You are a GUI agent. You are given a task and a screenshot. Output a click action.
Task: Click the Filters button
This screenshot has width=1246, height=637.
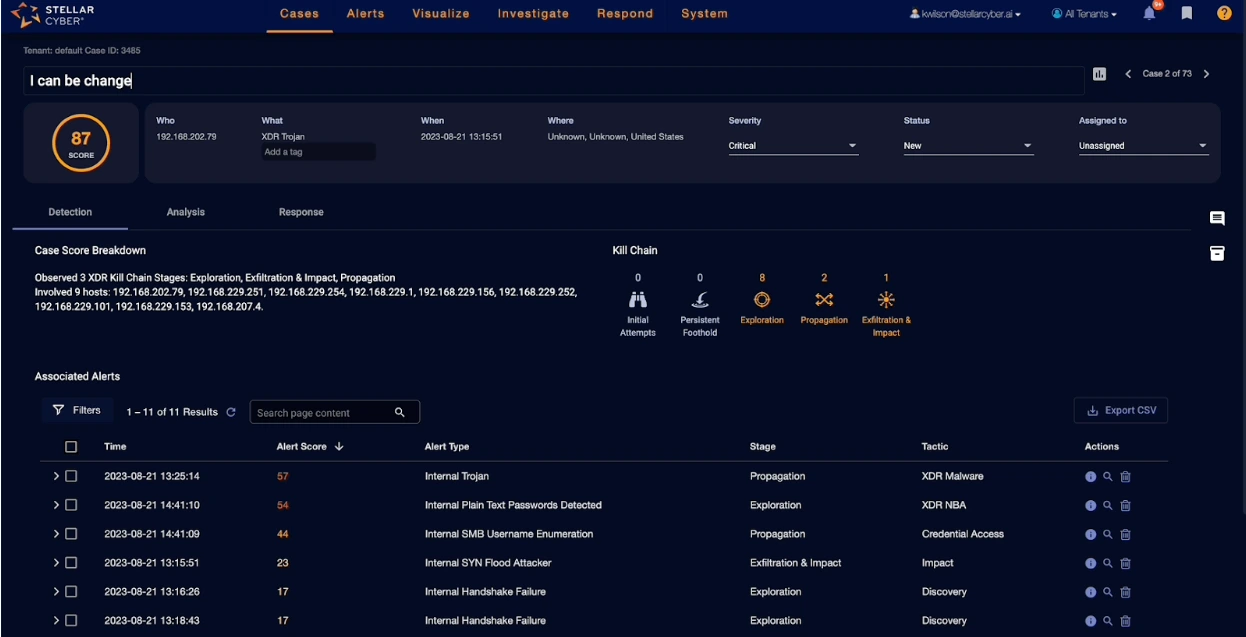[x=77, y=411]
